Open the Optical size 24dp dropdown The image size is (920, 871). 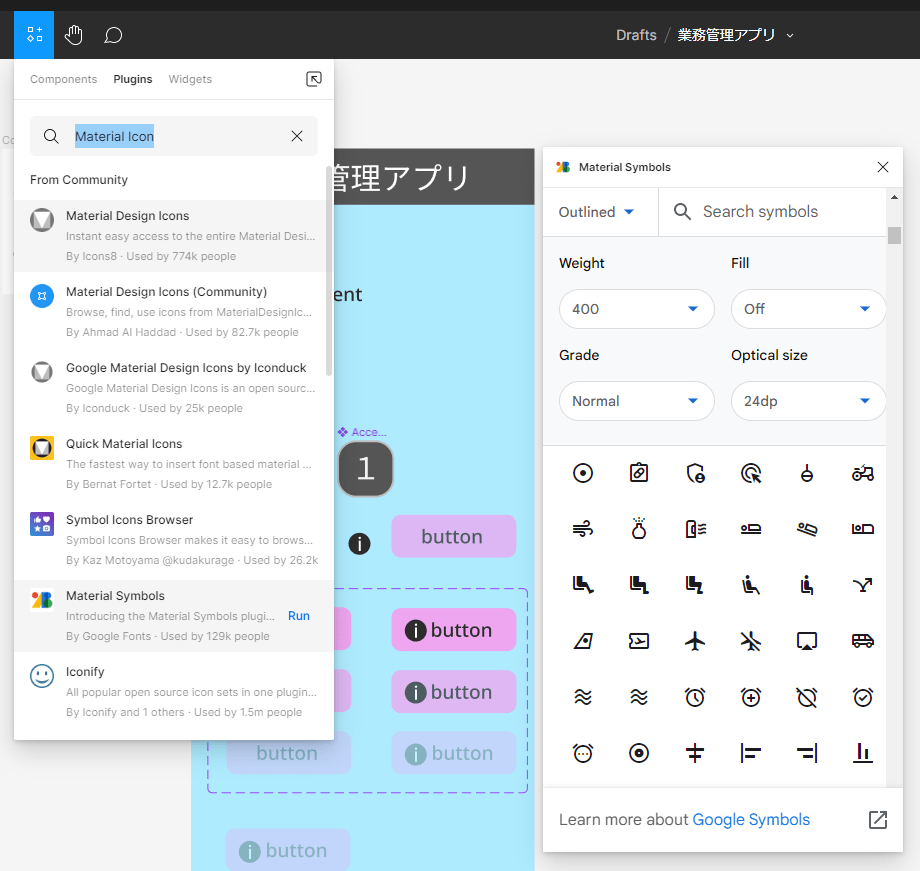tap(808, 401)
